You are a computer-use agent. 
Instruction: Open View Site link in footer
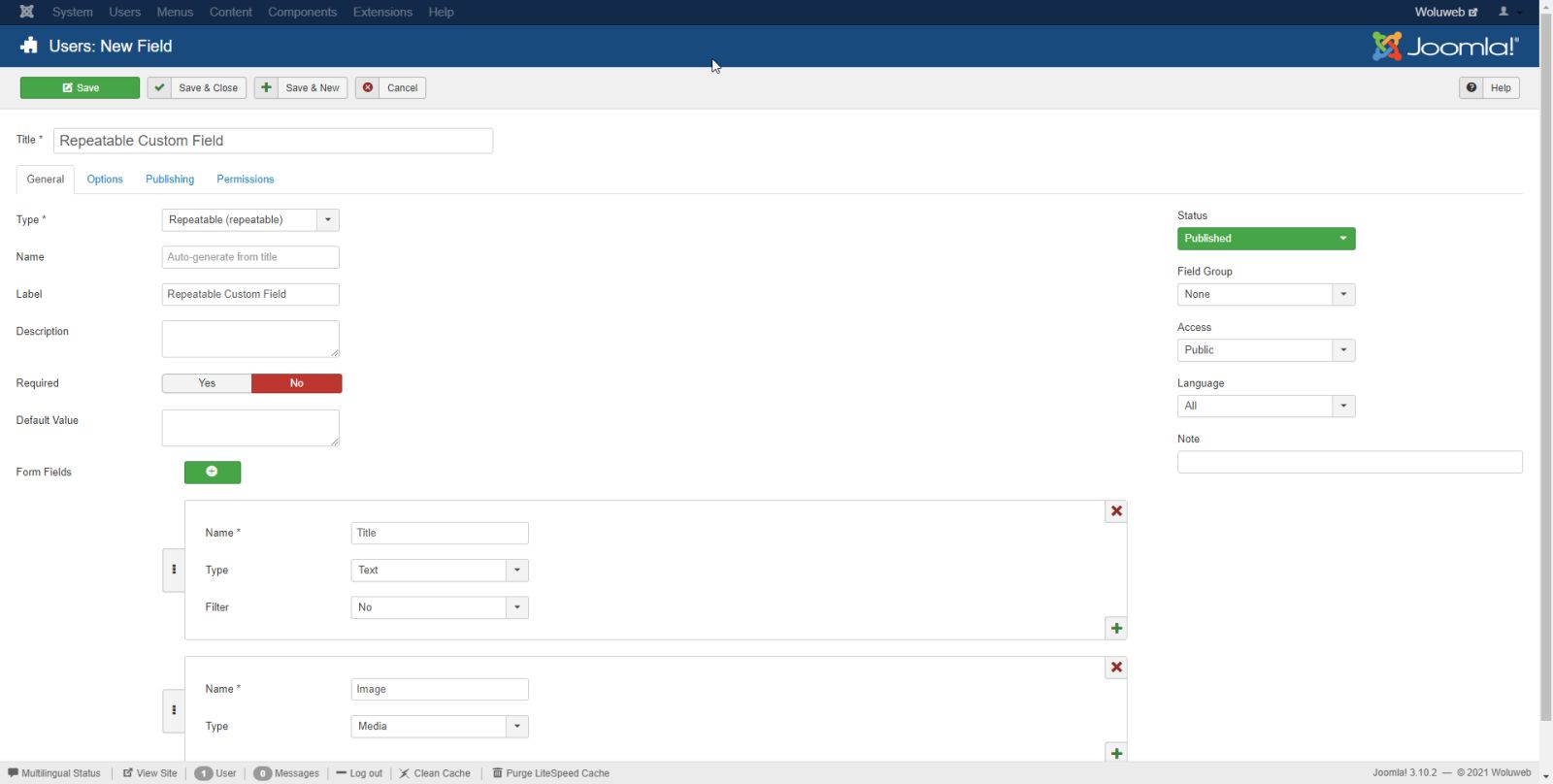pos(150,773)
